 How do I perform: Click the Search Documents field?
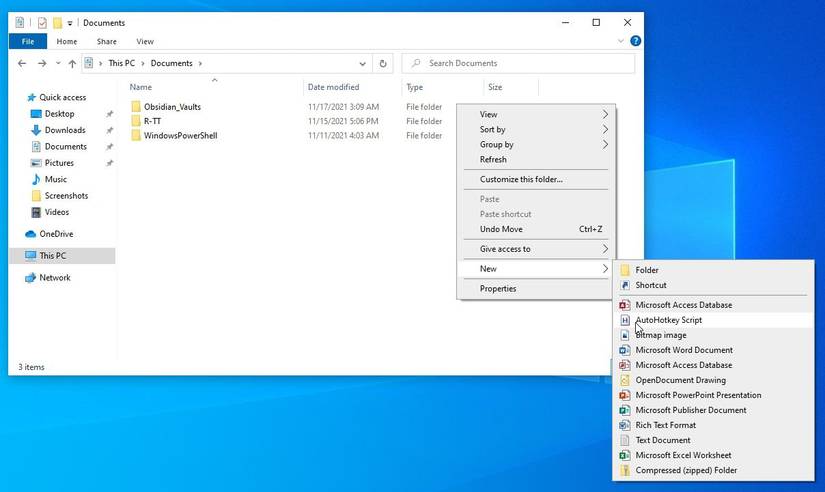click(518, 63)
